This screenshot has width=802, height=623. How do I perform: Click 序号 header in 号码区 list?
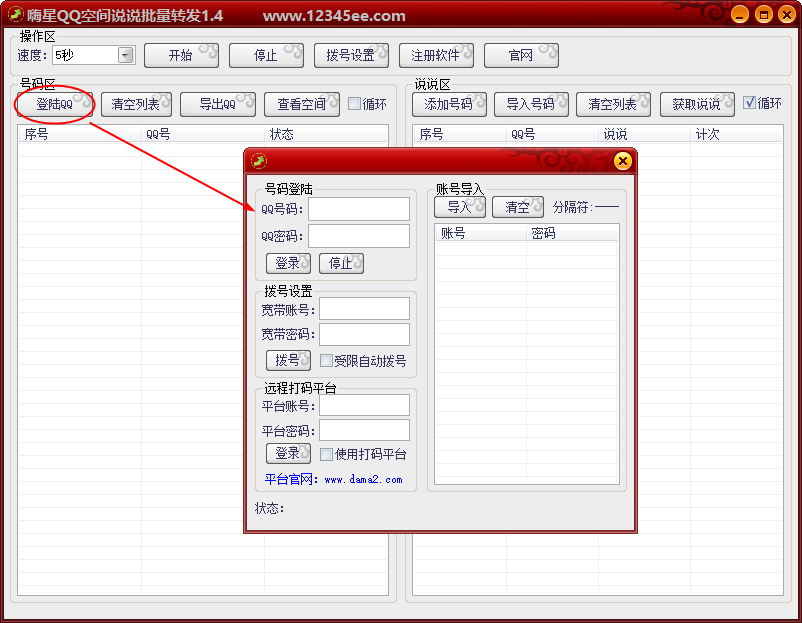click(x=80, y=134)
